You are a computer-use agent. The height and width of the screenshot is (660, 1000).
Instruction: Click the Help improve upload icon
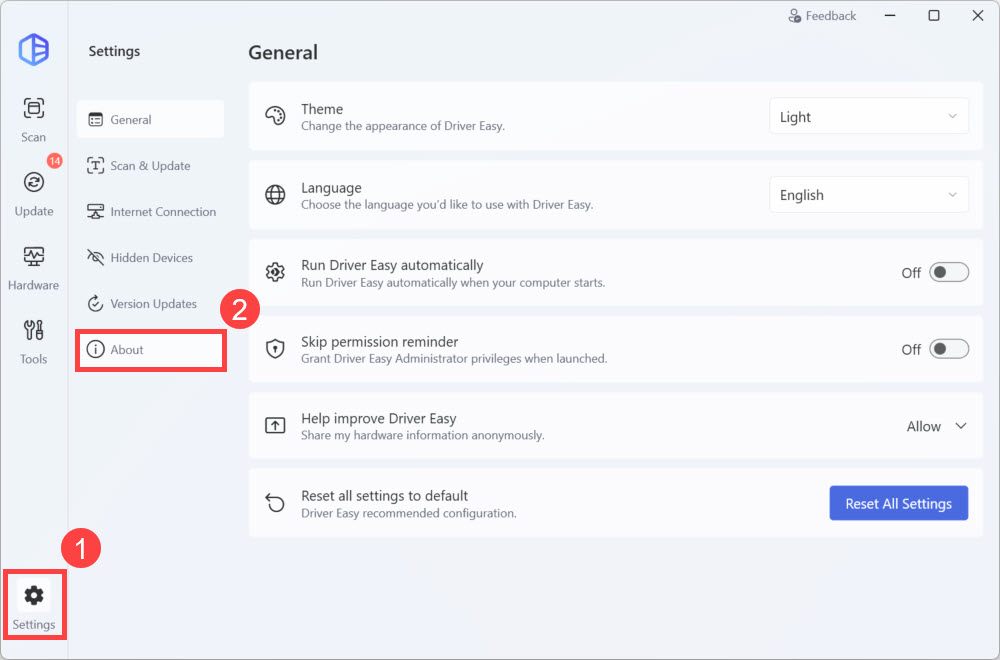point(275,425)
